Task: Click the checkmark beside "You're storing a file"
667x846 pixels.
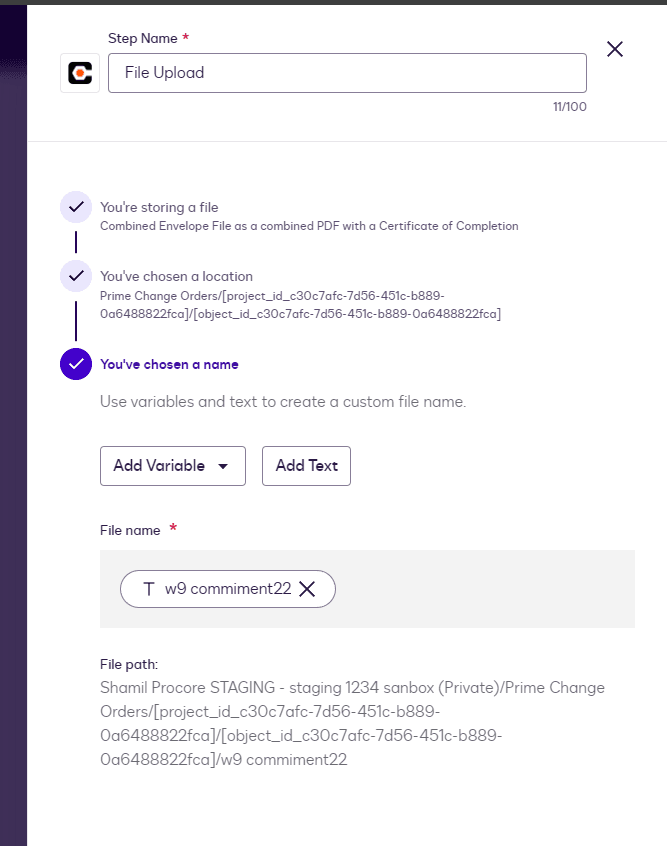Action: [x=76, y=207]
